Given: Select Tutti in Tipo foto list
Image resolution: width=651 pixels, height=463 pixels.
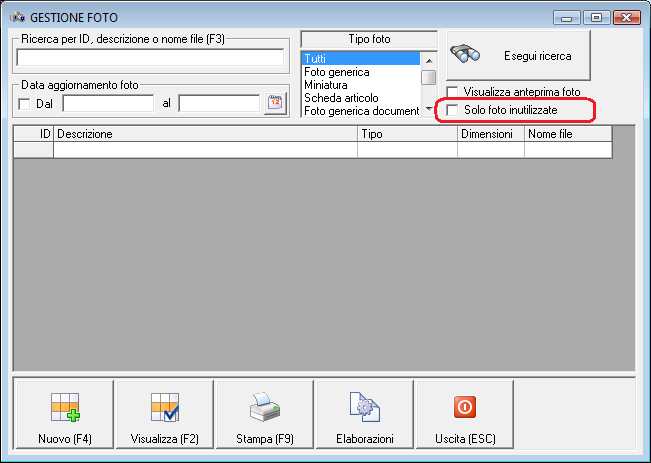Looking at the screenshot, I should click(x=361, y=59).
